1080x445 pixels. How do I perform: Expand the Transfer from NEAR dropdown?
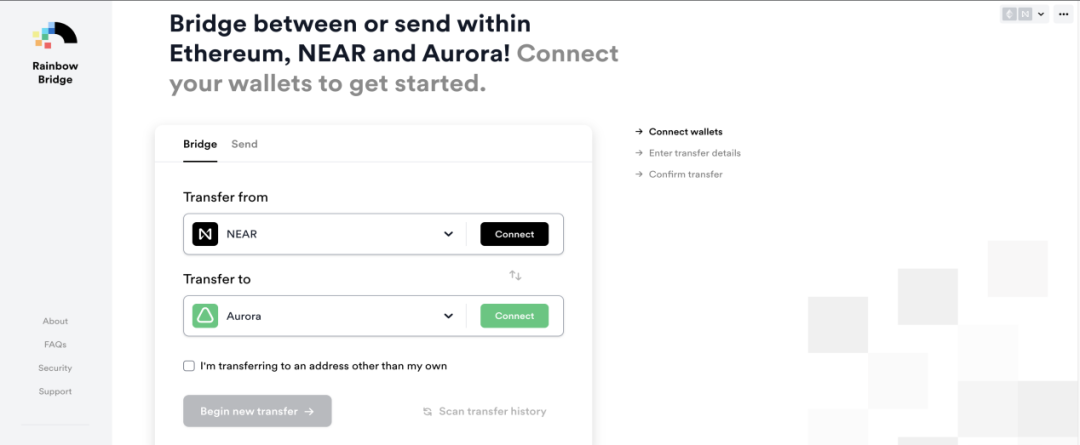449,234
